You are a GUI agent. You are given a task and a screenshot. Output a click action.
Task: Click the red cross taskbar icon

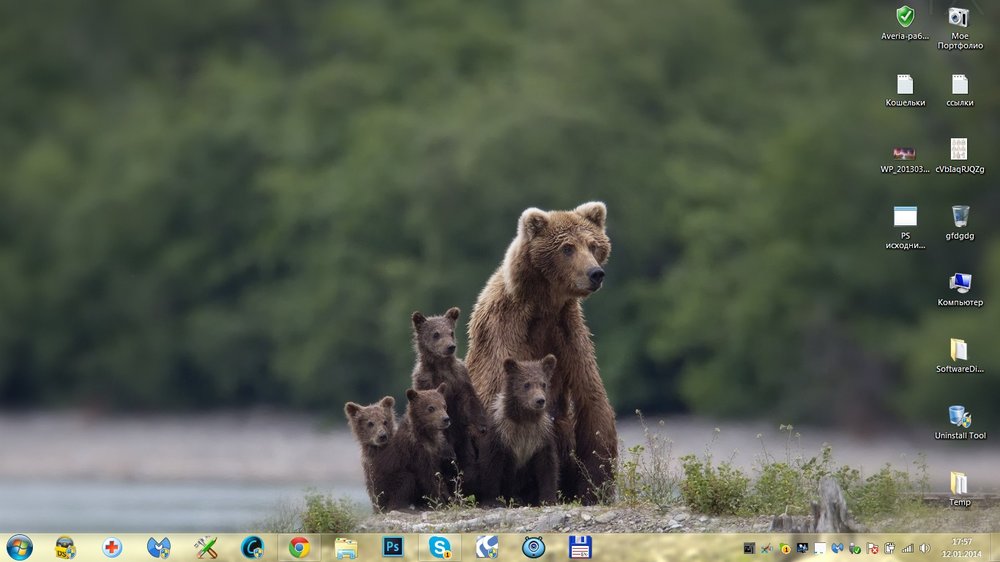coord(112,547)
